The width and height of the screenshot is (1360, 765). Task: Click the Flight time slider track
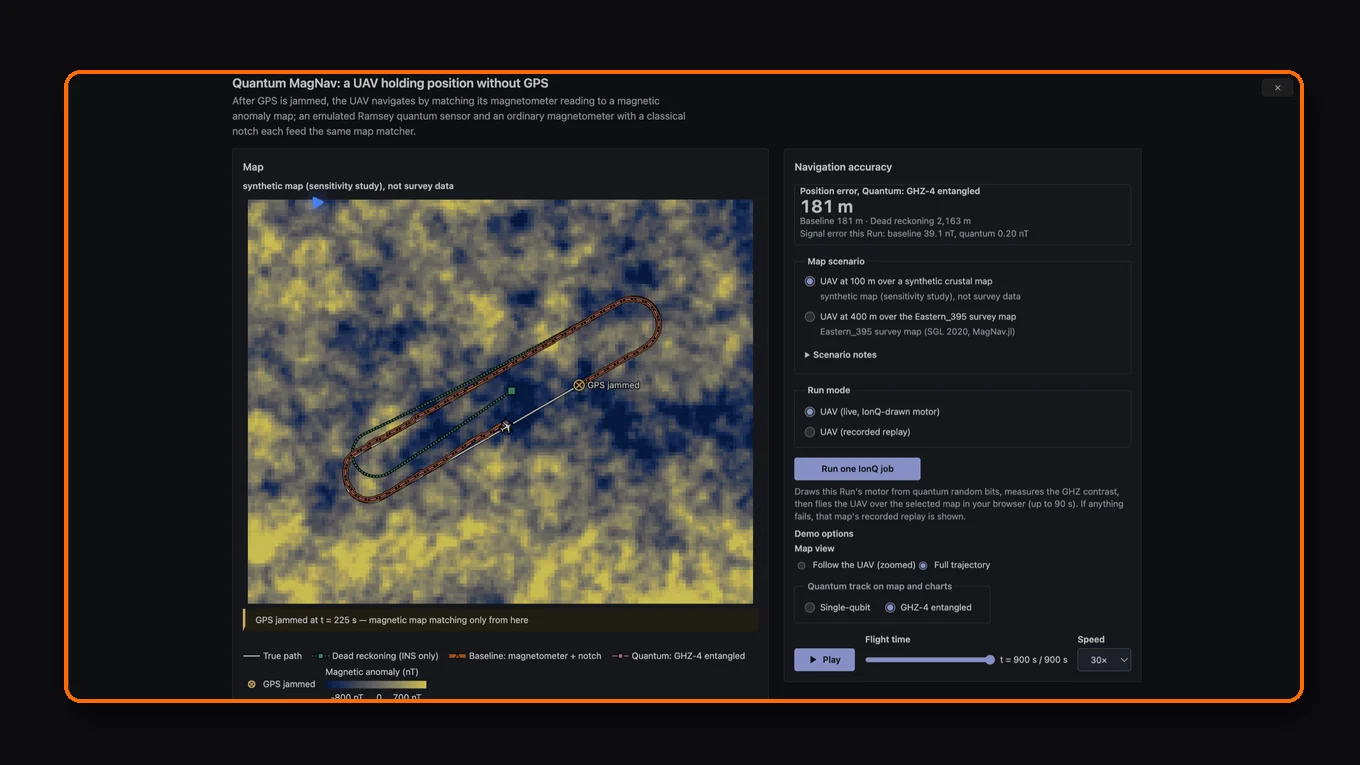[929, 660]
